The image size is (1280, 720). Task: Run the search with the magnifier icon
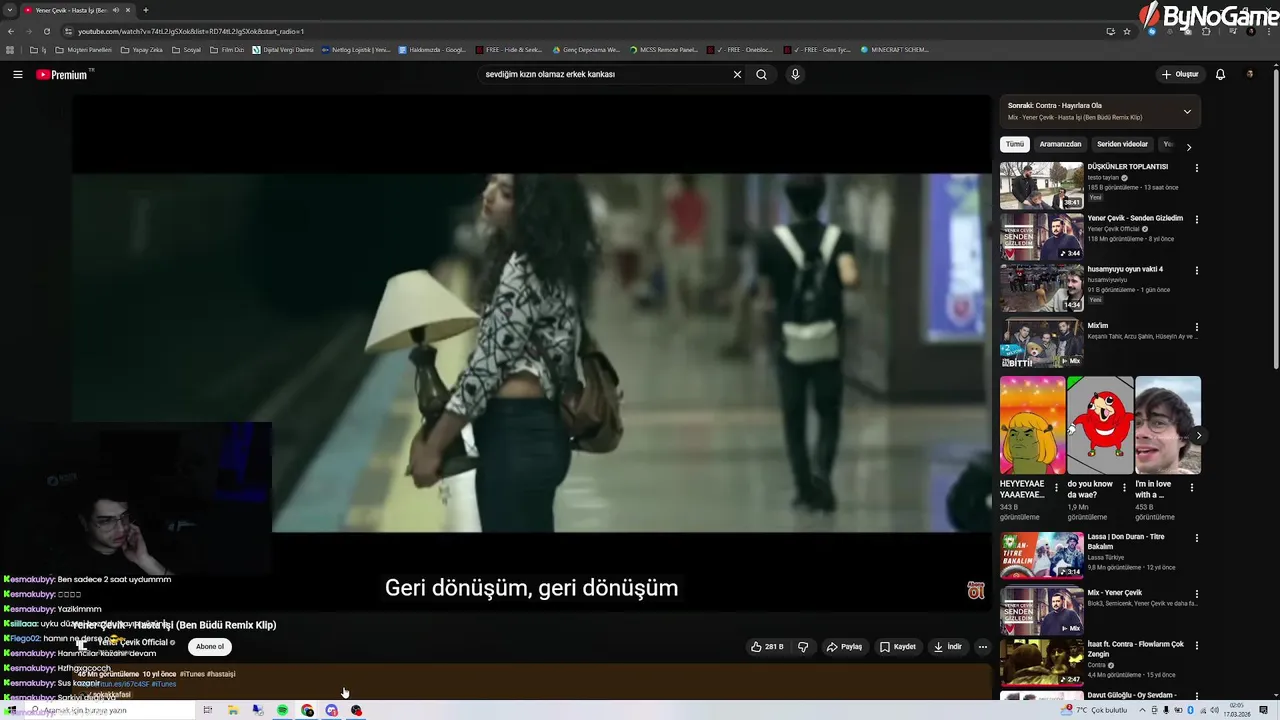[x=761, y=74]
